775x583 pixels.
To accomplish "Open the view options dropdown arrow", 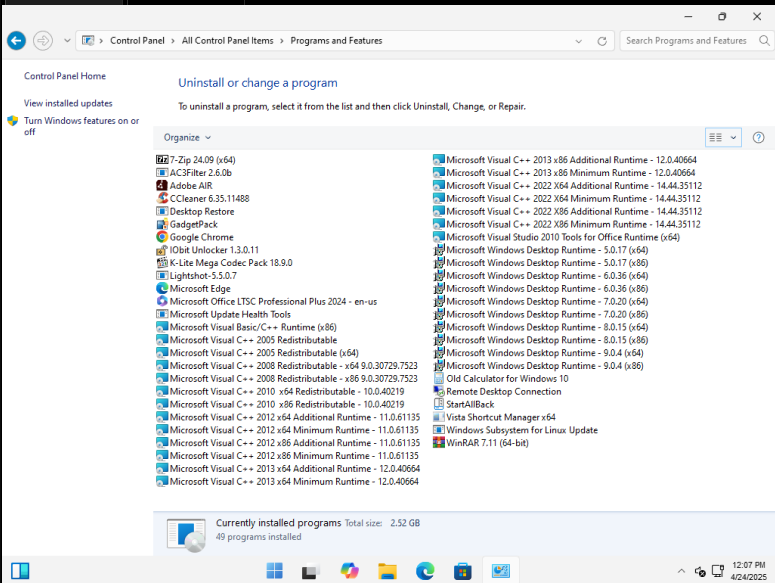I will [x=733, y=137].
